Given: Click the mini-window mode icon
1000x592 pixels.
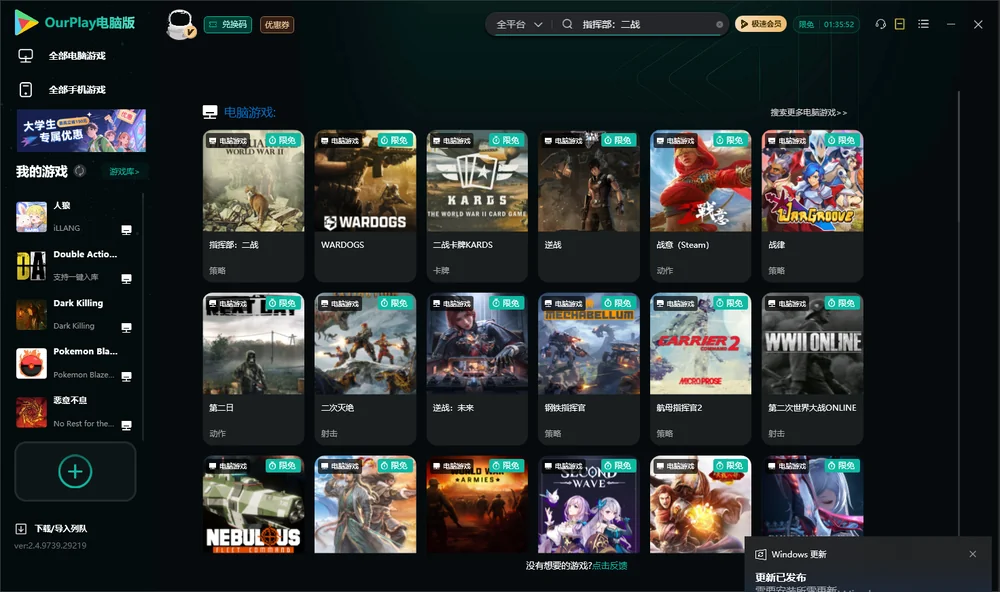Looking at the screenshot, I should pyautogui.click(x=900, y=24).
